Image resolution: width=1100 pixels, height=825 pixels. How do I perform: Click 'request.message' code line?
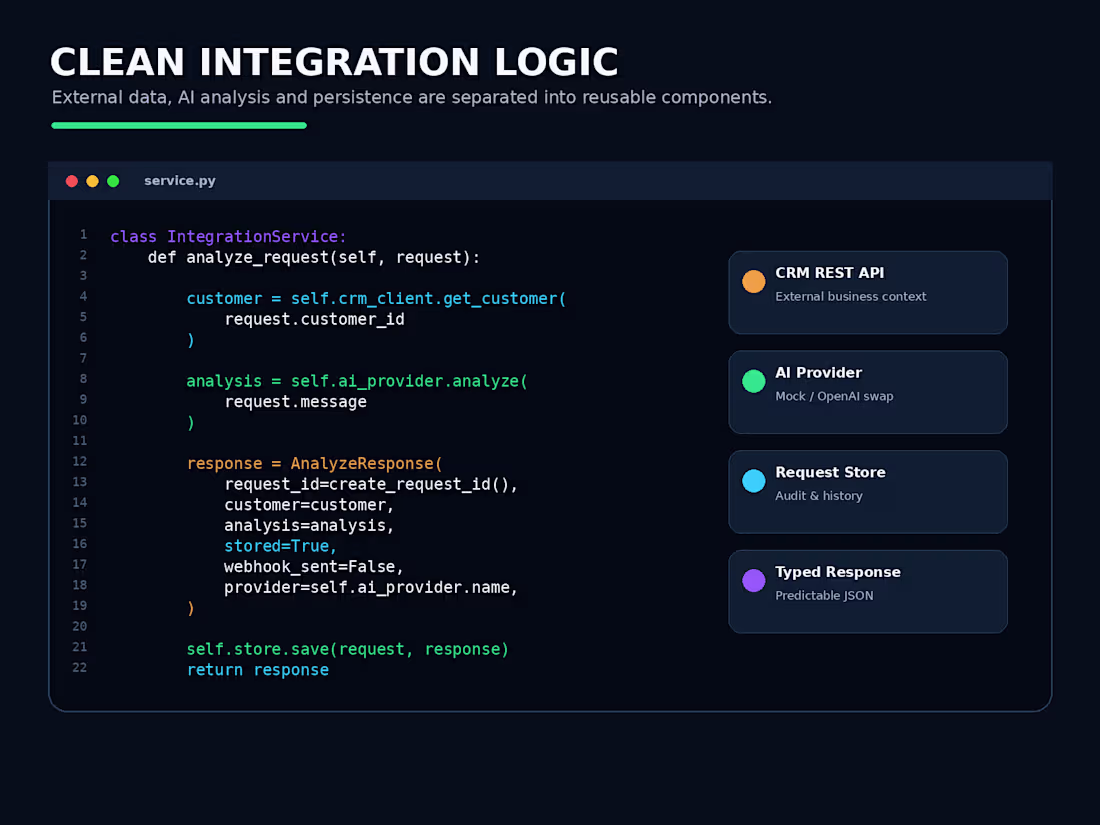coord(295,402)
